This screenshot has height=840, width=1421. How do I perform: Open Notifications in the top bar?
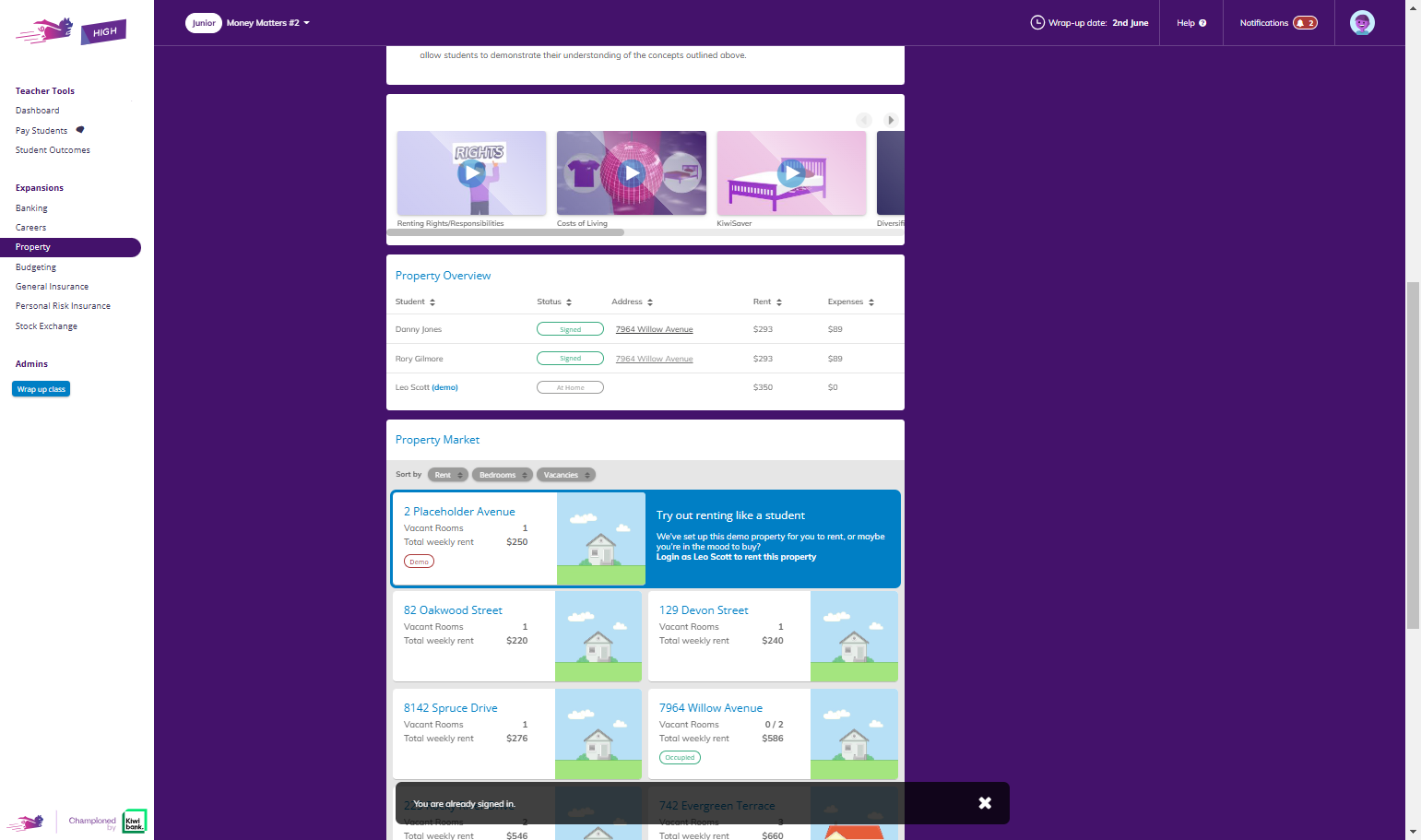tap(1278, 23)
